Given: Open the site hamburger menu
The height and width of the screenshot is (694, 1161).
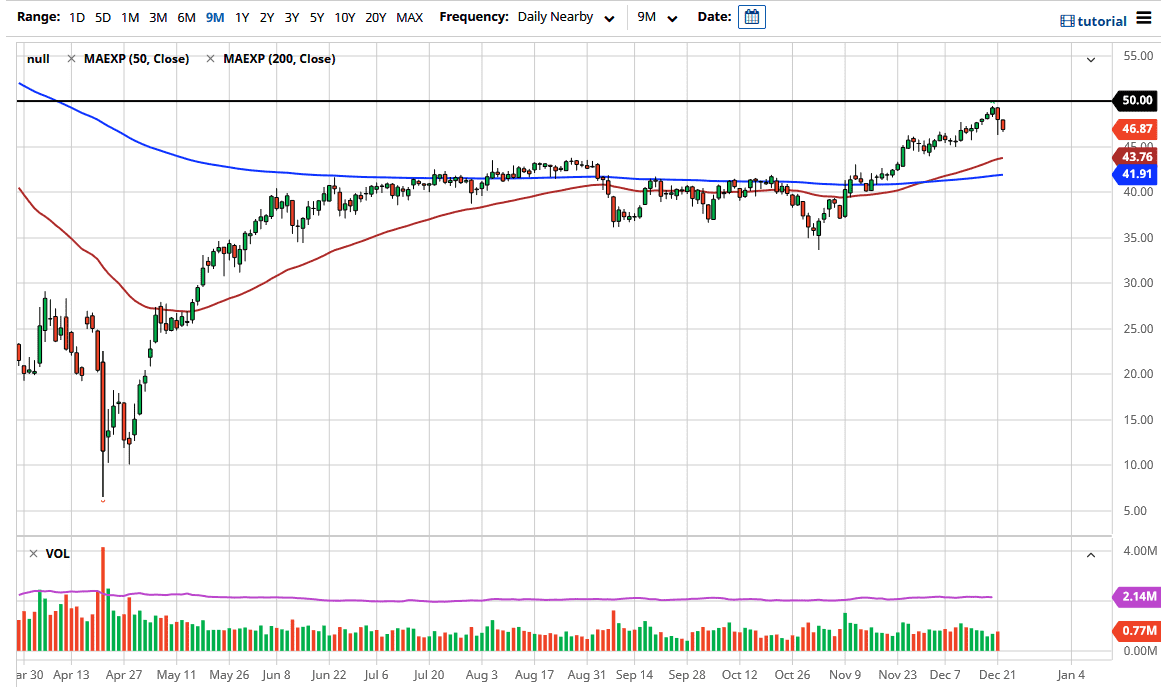Looking at the screenshot, I should click(x=1145, y=17).
